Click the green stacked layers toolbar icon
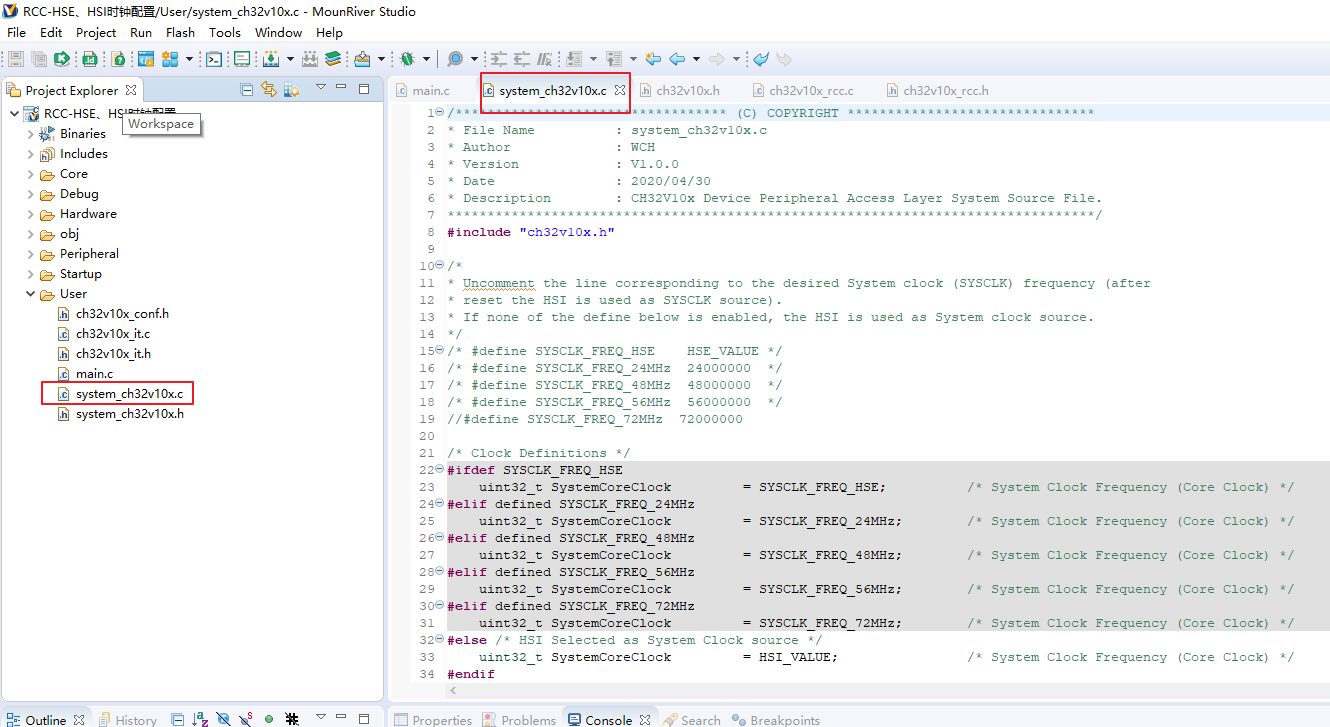 pos(333,59)
